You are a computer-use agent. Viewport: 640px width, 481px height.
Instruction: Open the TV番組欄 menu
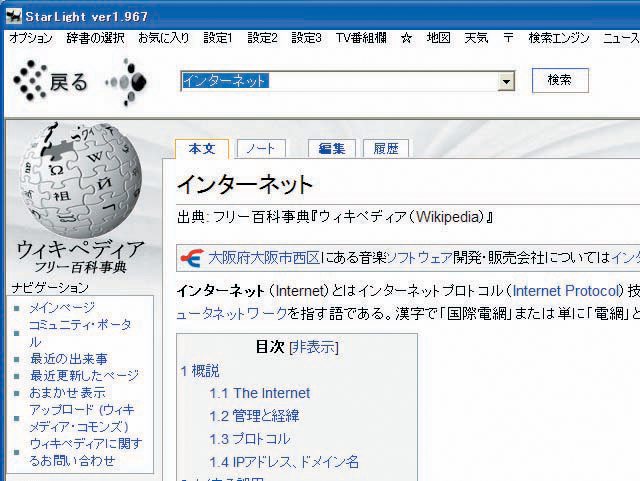pyautogui.click(x=361, y=38)
